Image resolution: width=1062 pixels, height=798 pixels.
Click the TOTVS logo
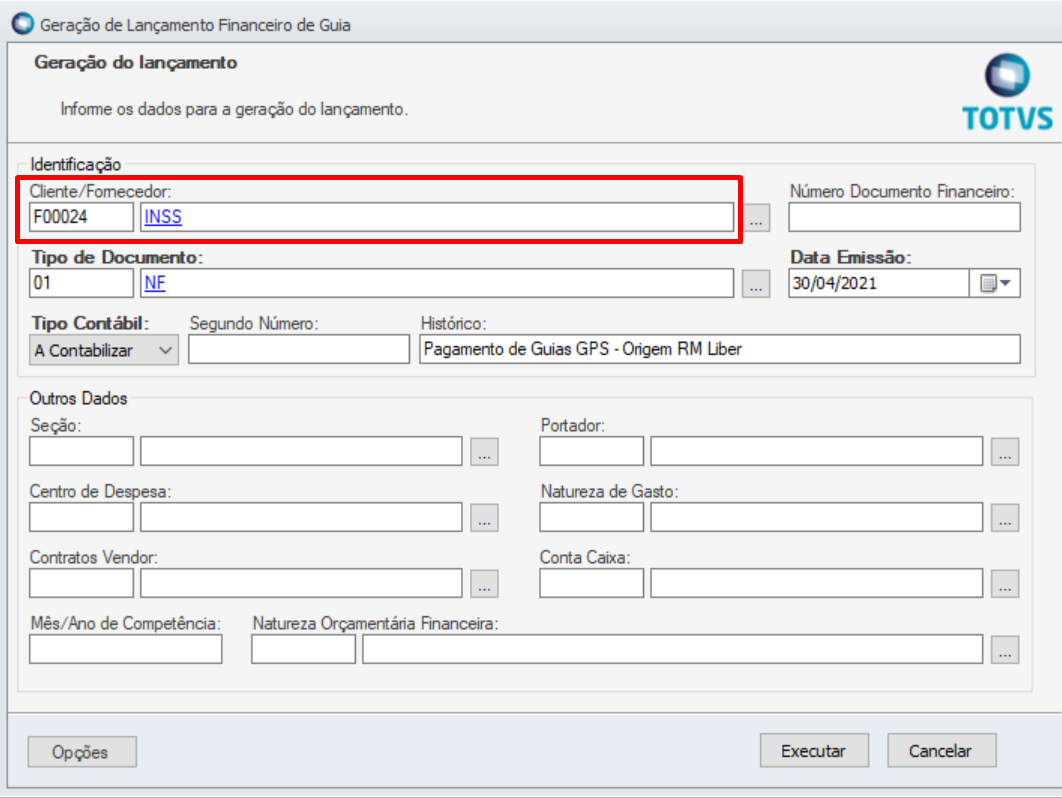pos(1008,92)
